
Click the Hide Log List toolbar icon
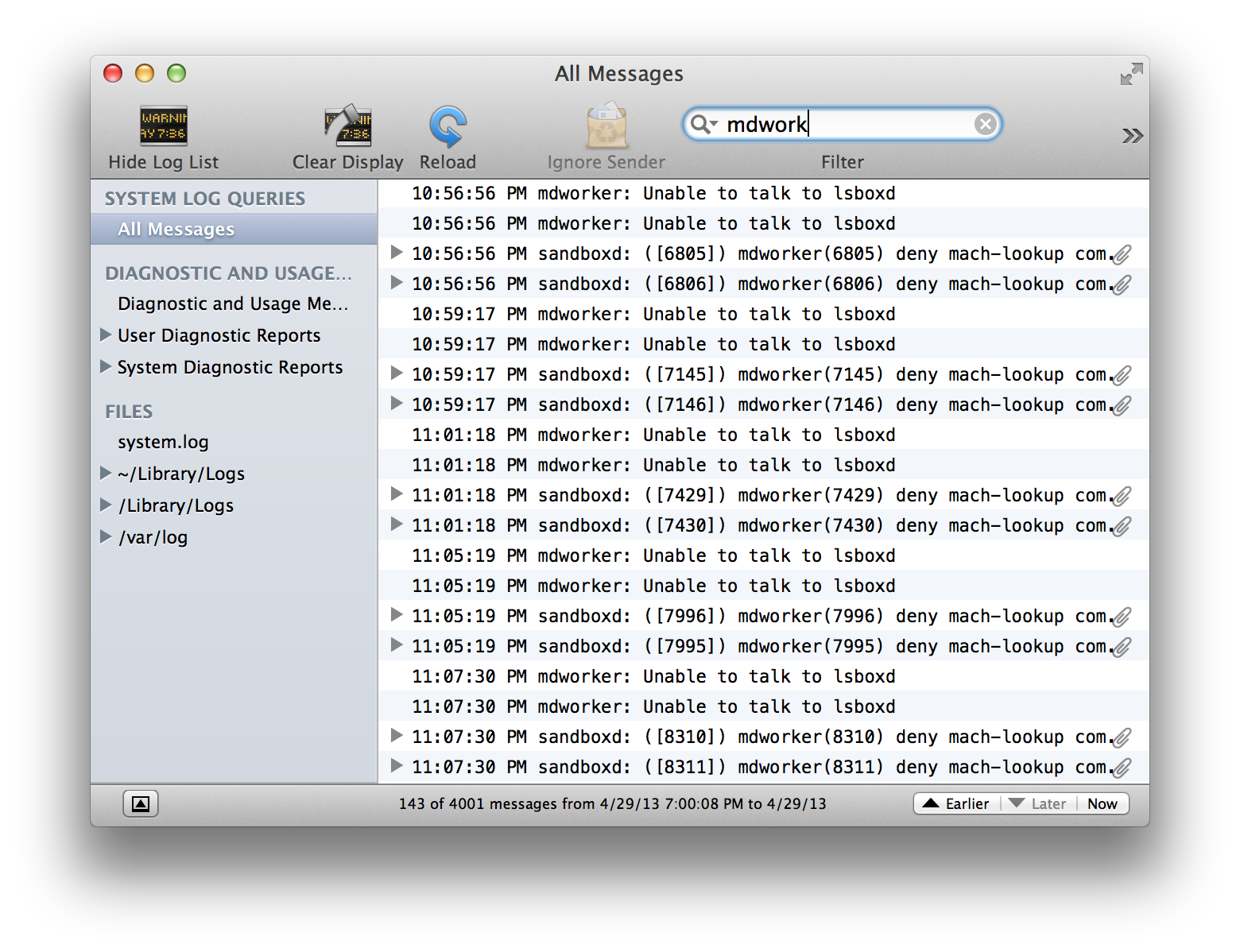[x=164, y=126]
